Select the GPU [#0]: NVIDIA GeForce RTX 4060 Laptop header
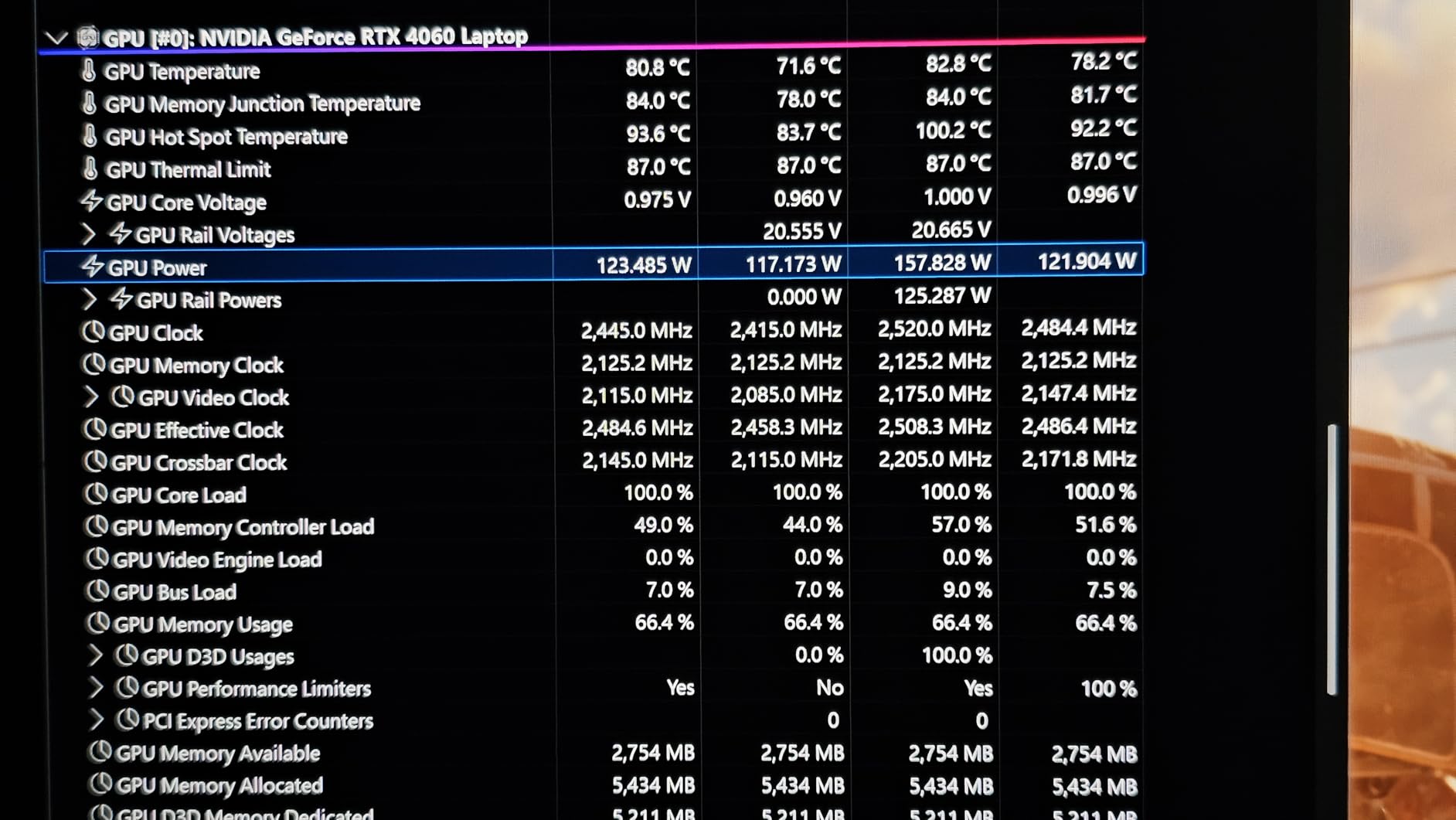Screen dimensions: 1456x820 [x=315, y=37]
